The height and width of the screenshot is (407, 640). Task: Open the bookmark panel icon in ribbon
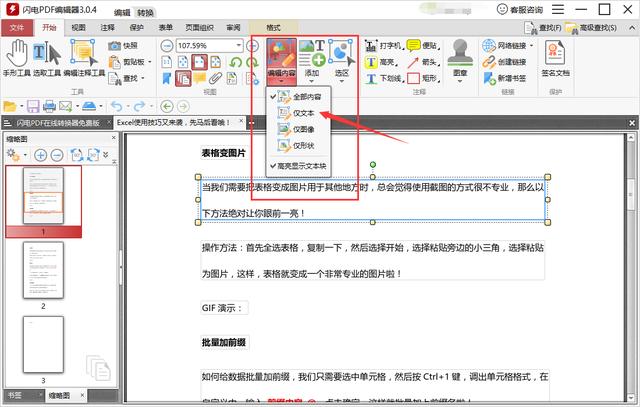tap(167, 78)
